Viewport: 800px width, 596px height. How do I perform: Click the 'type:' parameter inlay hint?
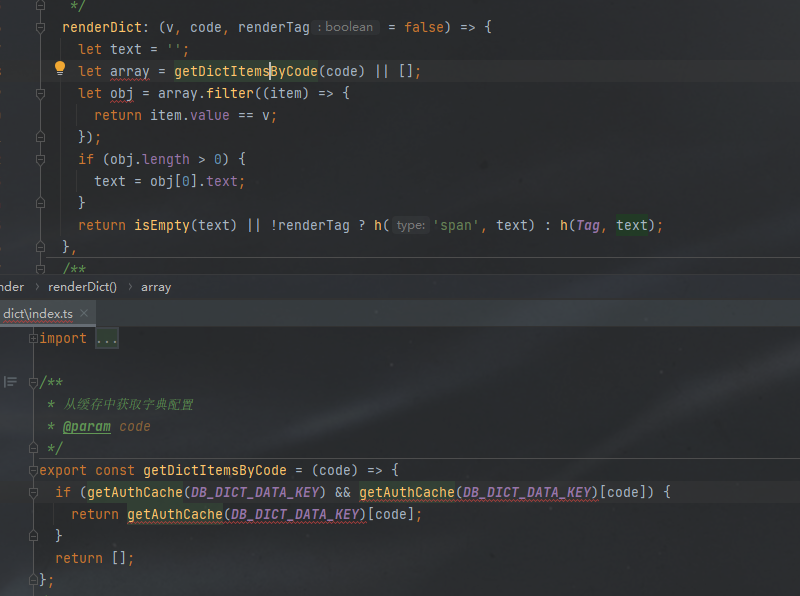pyautogui.click(x=411, y=225)
